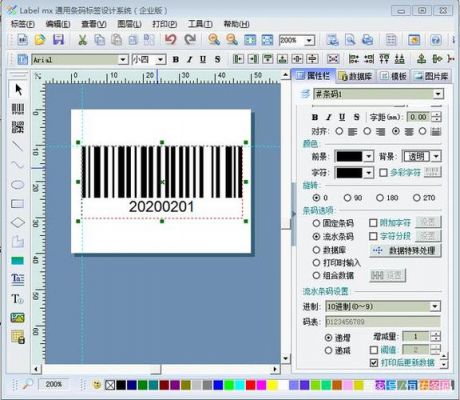The height and width of the screenshot is (400, 460).
Task: Open the 标签(F) menu
Action: tap(23, 24)
